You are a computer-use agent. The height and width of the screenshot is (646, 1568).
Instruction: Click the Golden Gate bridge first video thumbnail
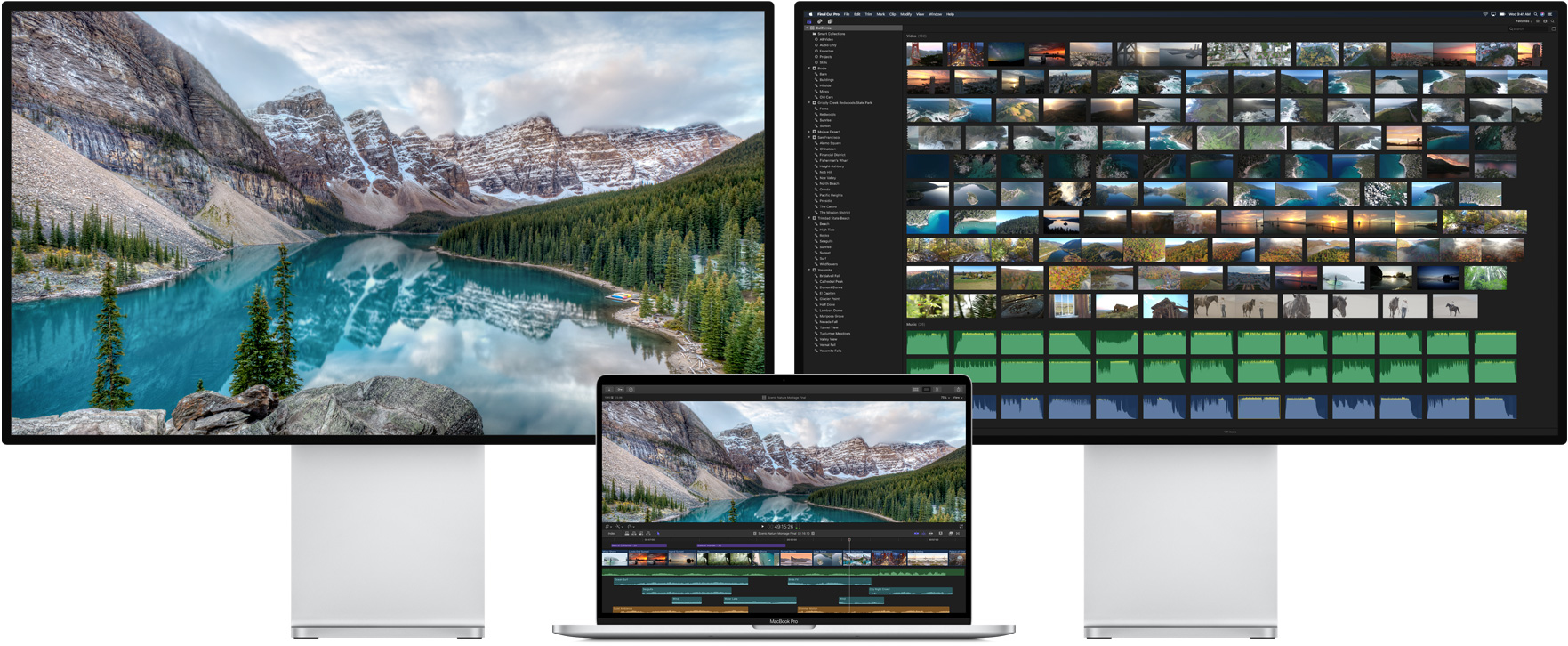(x=924, y=54)
